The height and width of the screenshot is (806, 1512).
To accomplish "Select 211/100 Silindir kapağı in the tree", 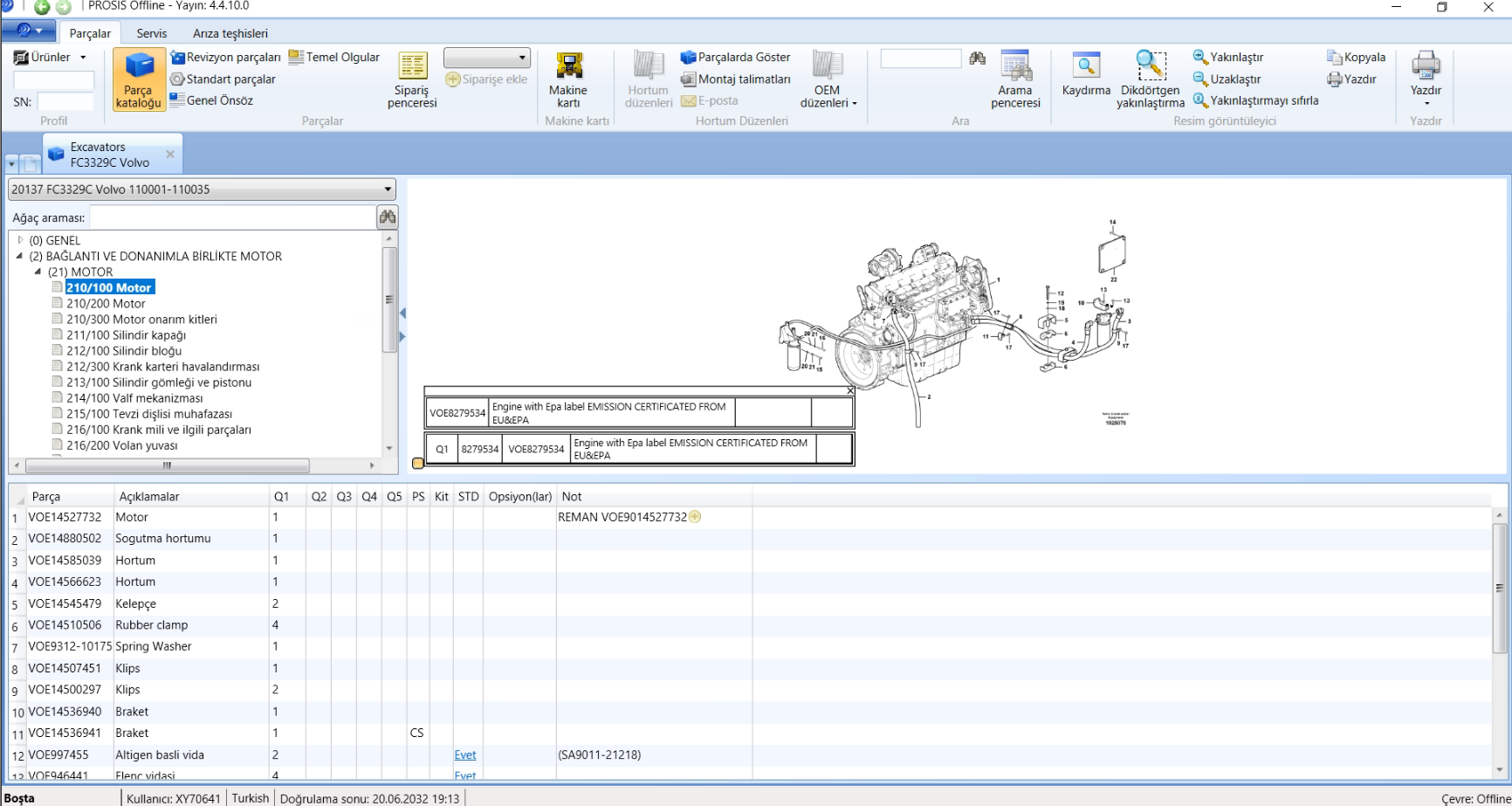I will (x=126, y=335).
